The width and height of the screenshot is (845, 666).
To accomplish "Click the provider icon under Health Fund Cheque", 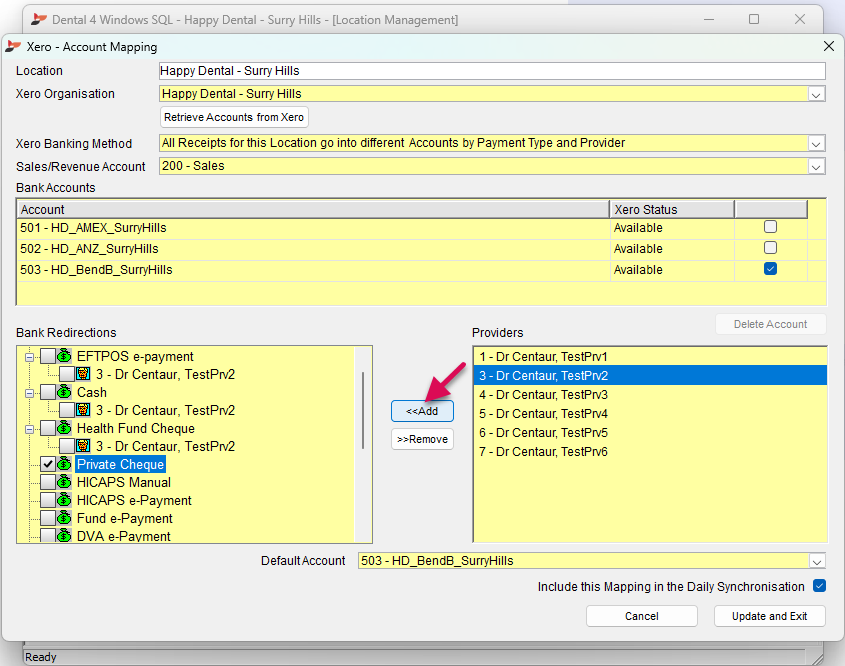I will pos(83,446).
